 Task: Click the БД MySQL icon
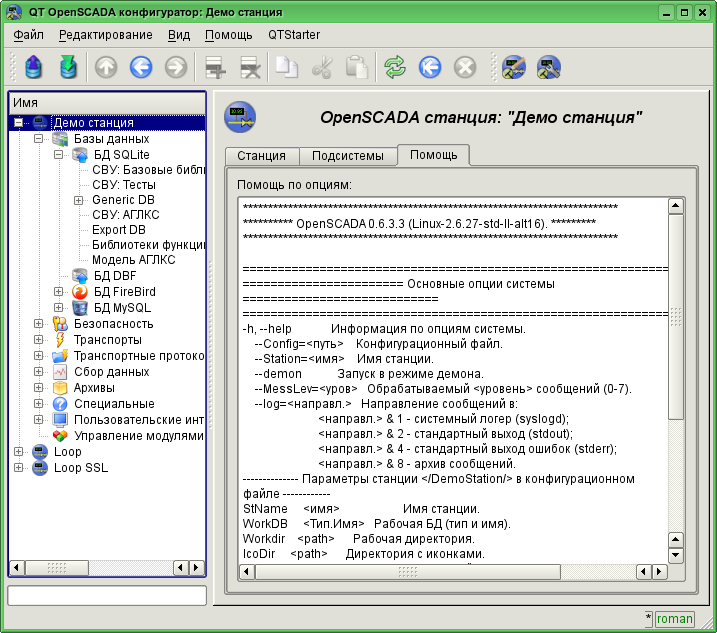coord(80,308)
